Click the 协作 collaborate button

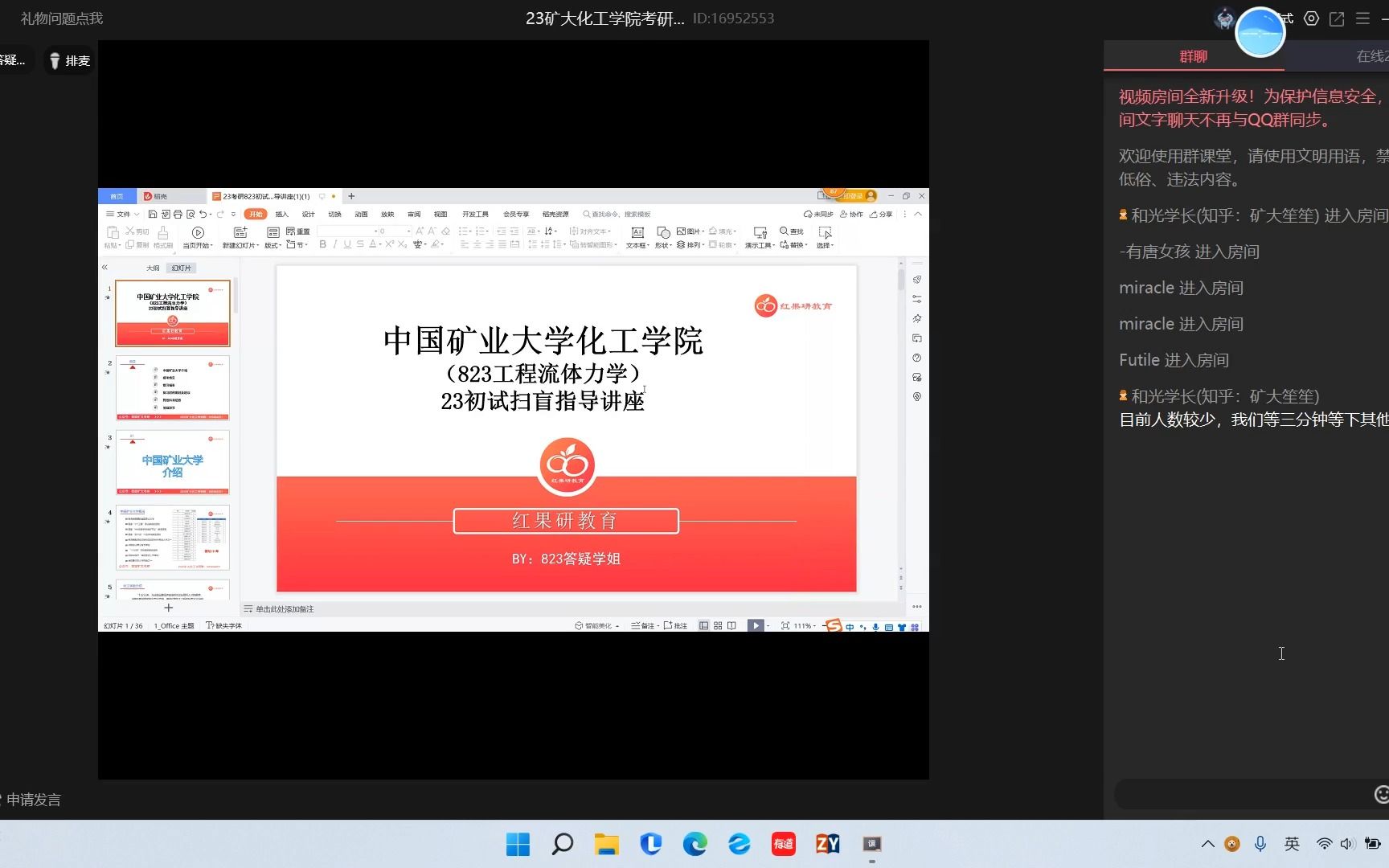click(851, 215)
